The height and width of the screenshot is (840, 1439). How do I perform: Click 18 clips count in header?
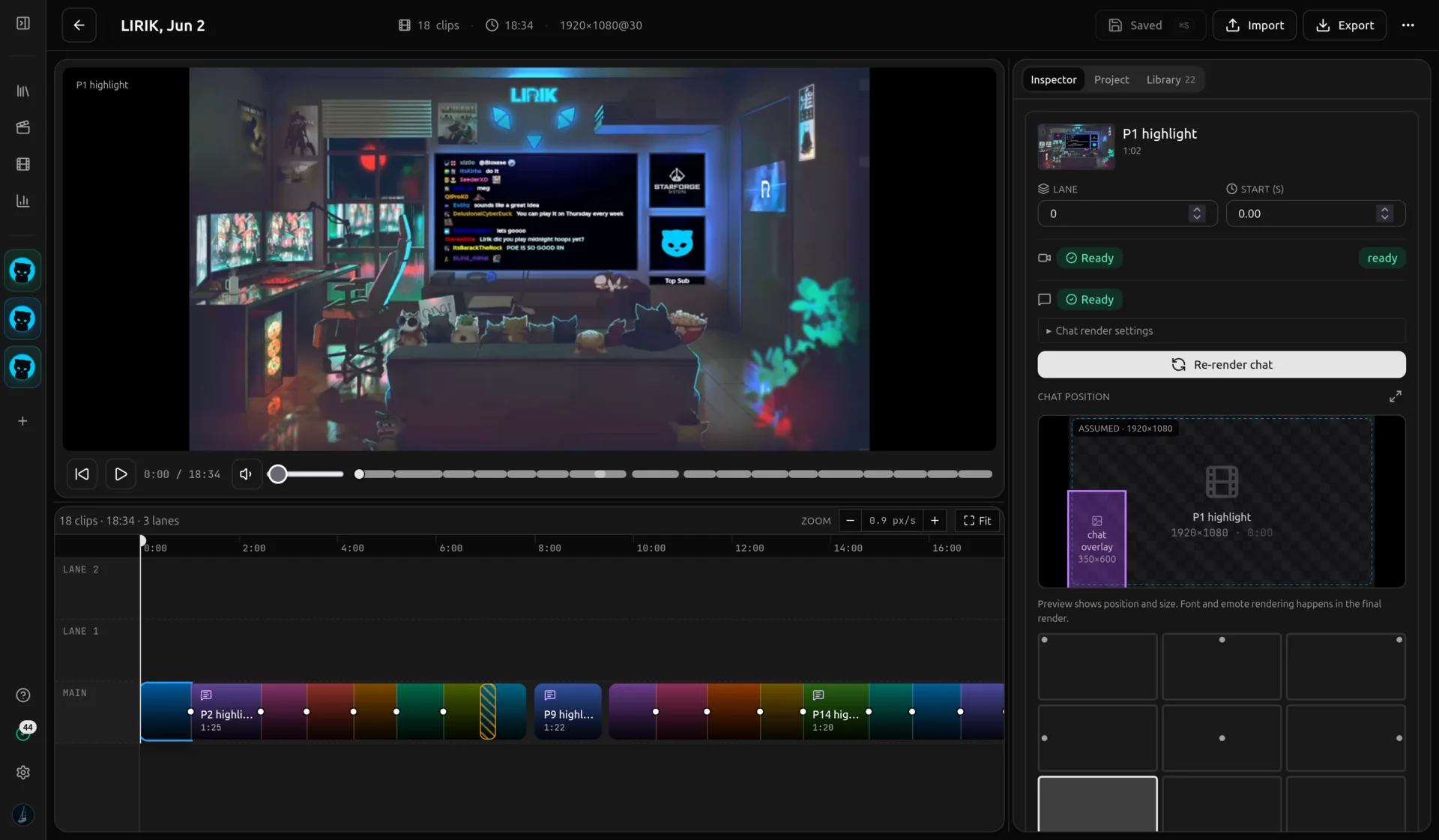[429, 25]
